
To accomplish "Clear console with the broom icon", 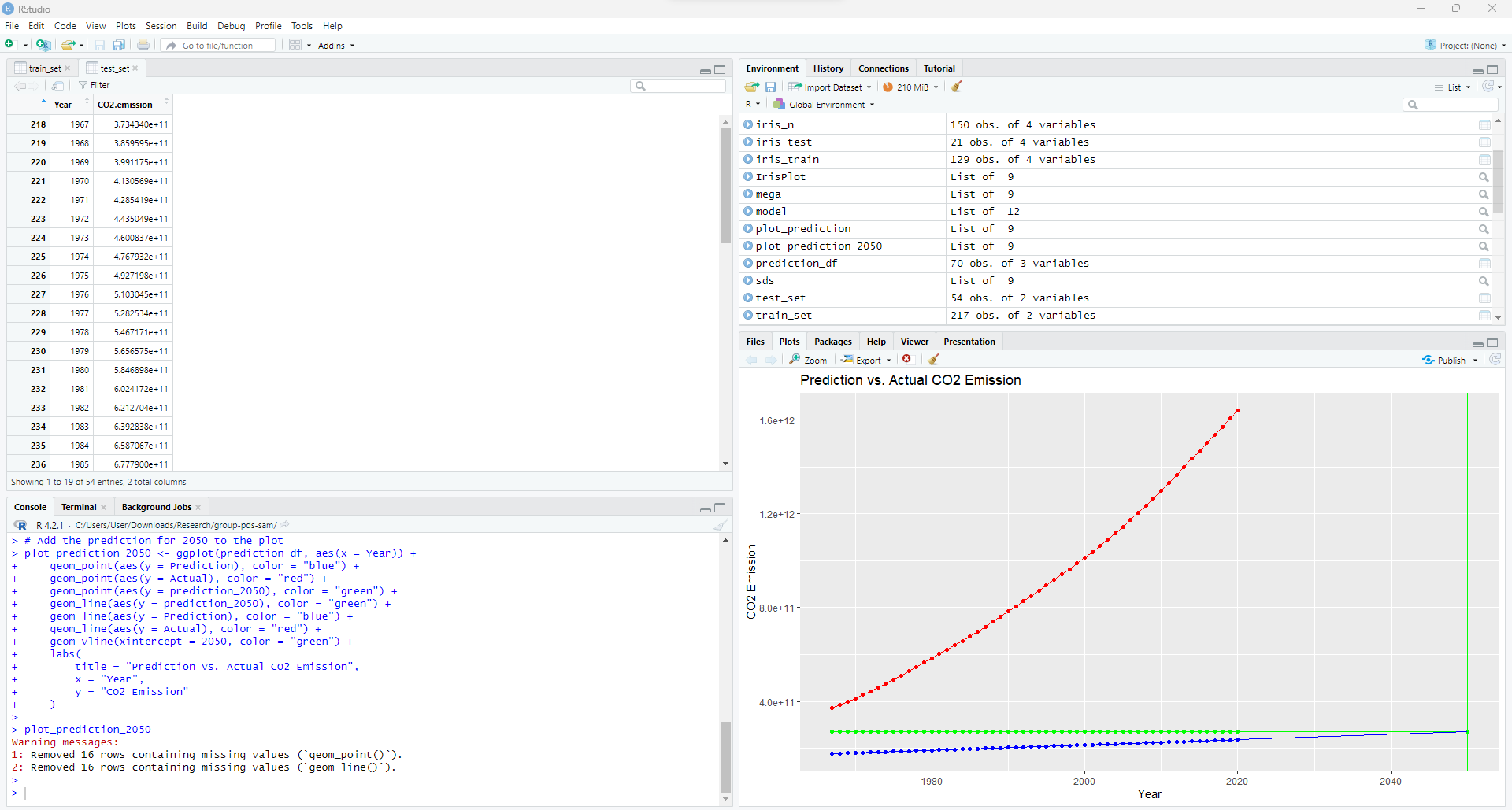I will click(x=720, y=525).
